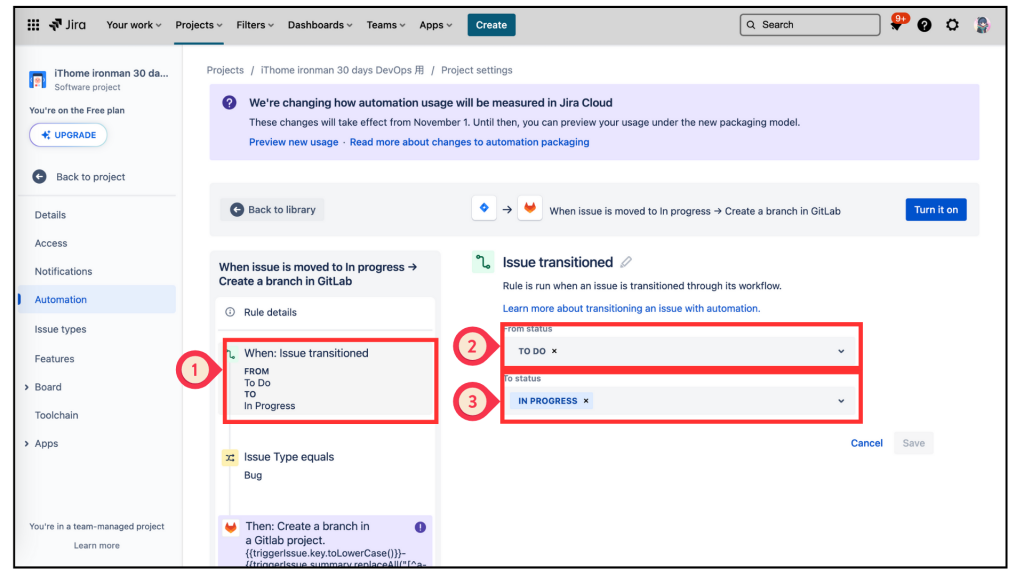Click the Back to project arrow icon
This screenshot has height=576, width=1024.
[39, 176]
